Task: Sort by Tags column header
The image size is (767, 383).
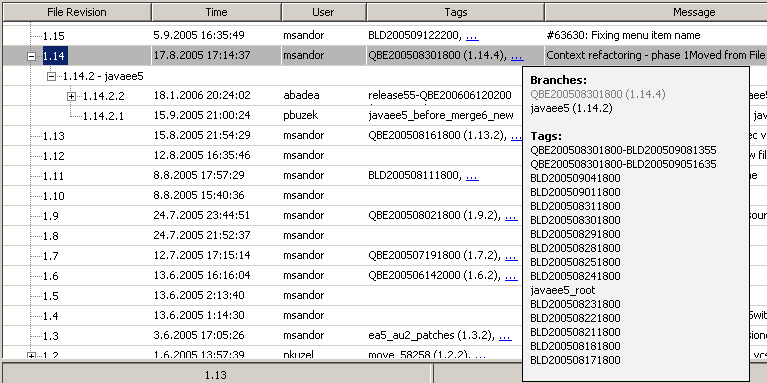Action: pos(455,12)
